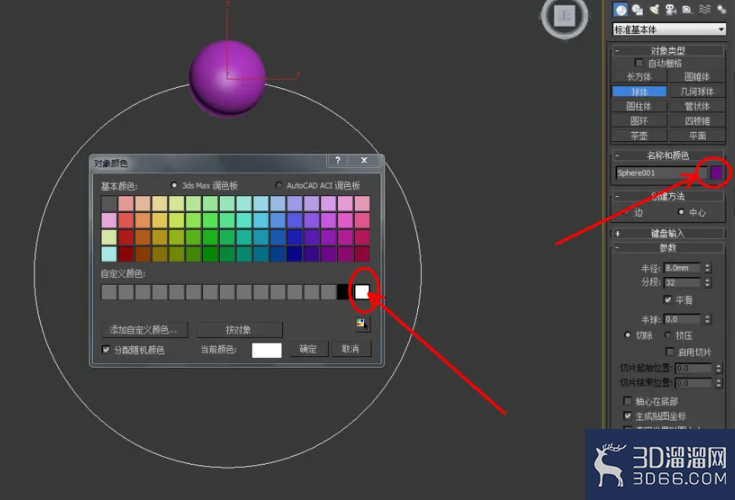Close the 对象颜色 dialog with X
Image resolution: width=735 pixels, height=500 pixels.
click(x=364, y=160)
